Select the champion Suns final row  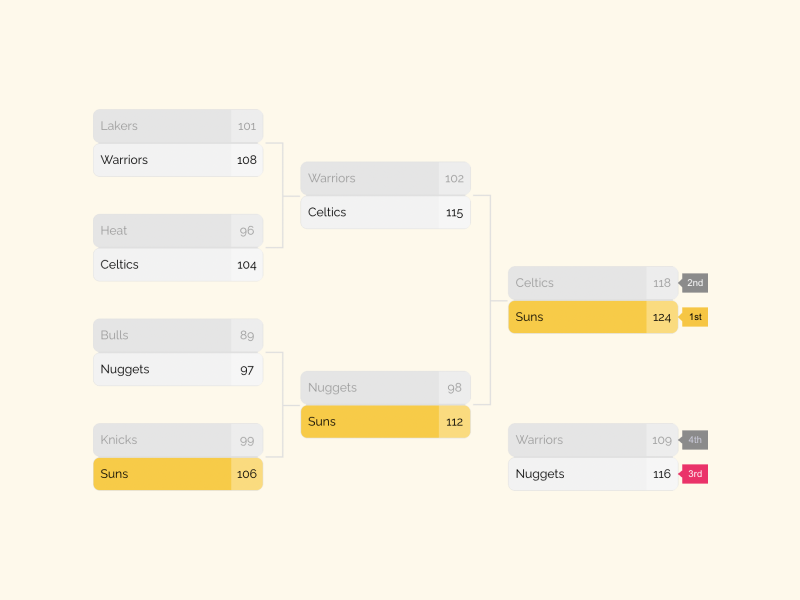click(580, 317)
